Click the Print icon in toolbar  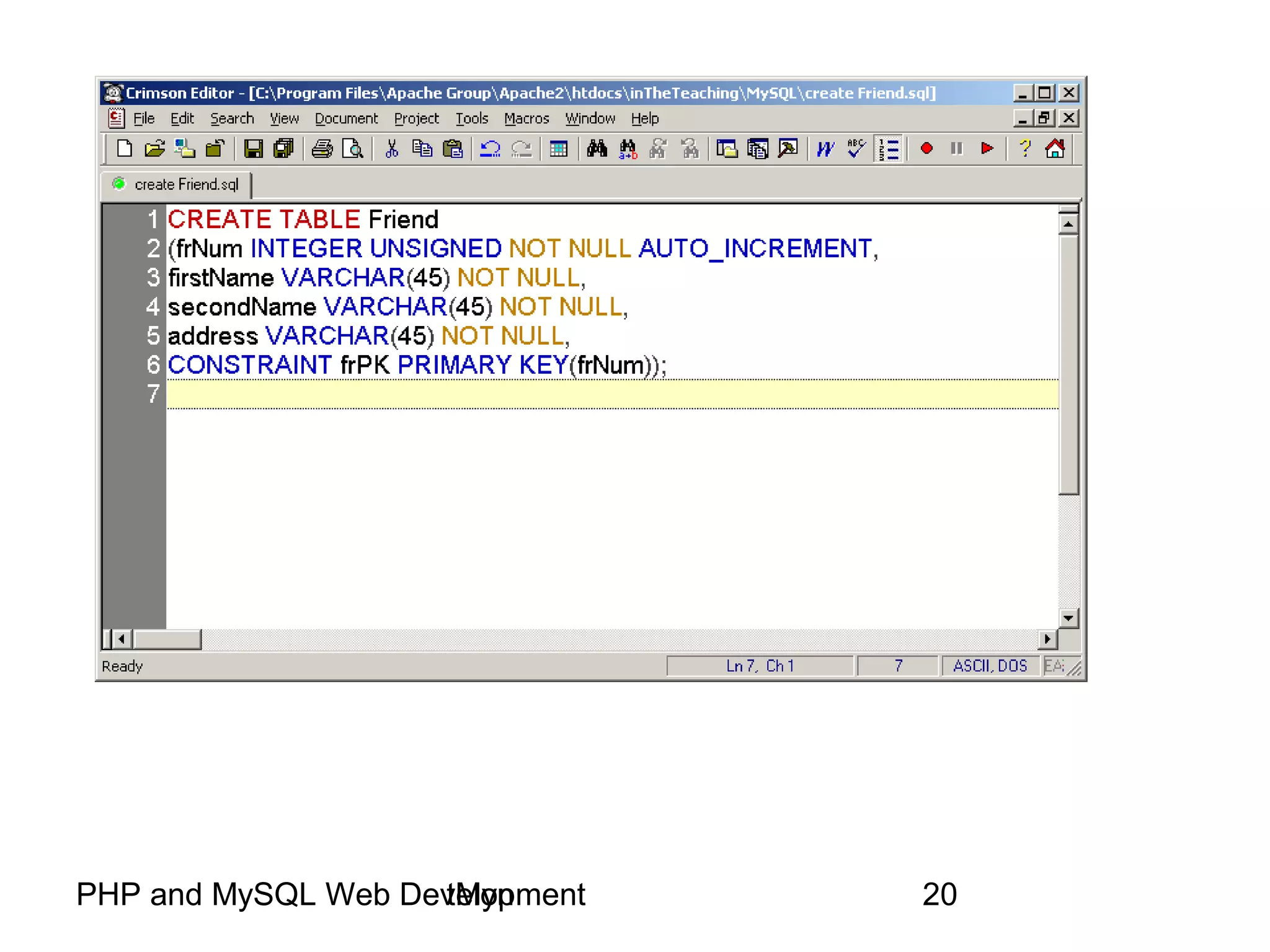click(x=322, y=149)
